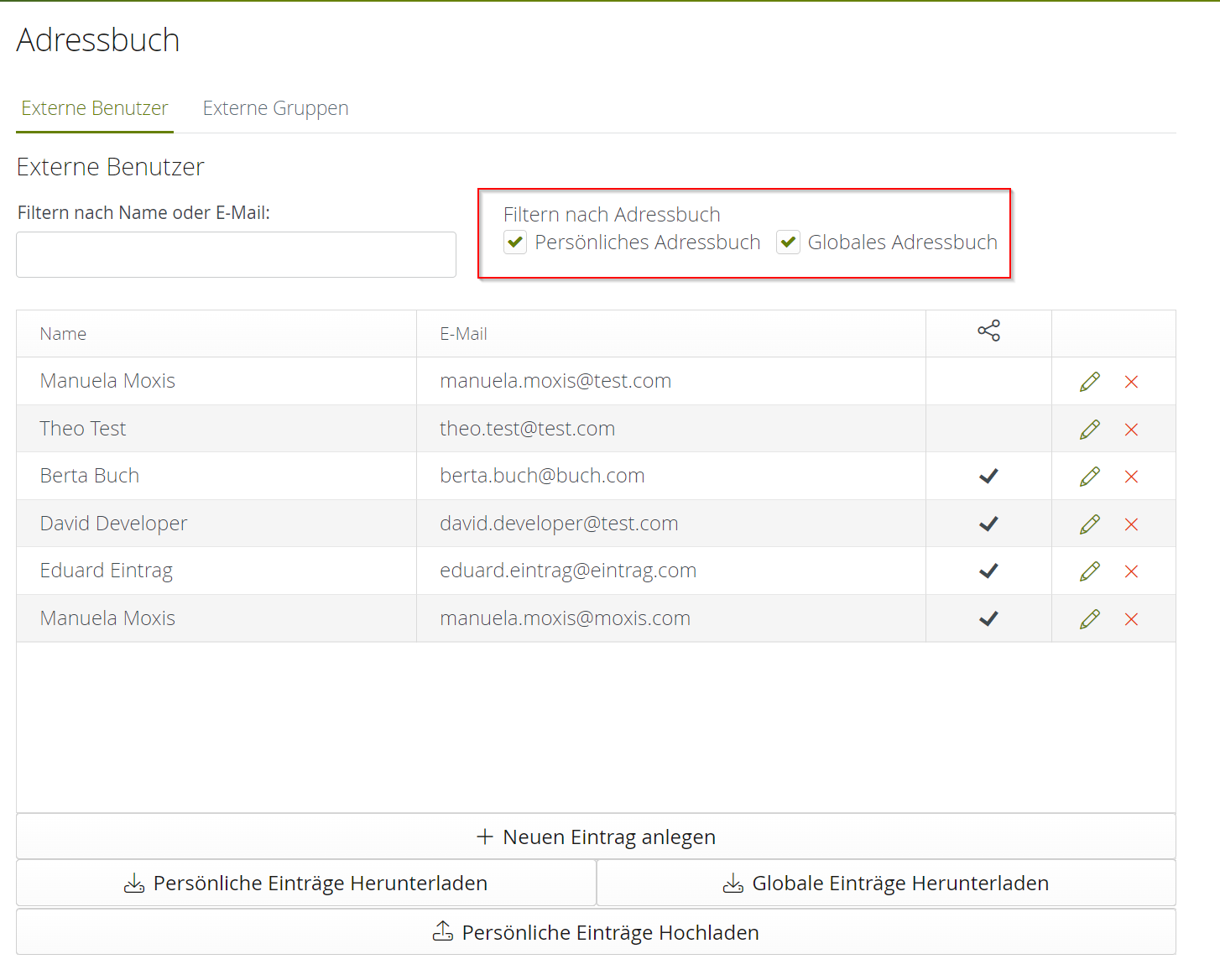This screenshot has width=1220, height=980.
Task: Edit the manuela.moxis@test.com entry
Action: [x=1089, y=382]
